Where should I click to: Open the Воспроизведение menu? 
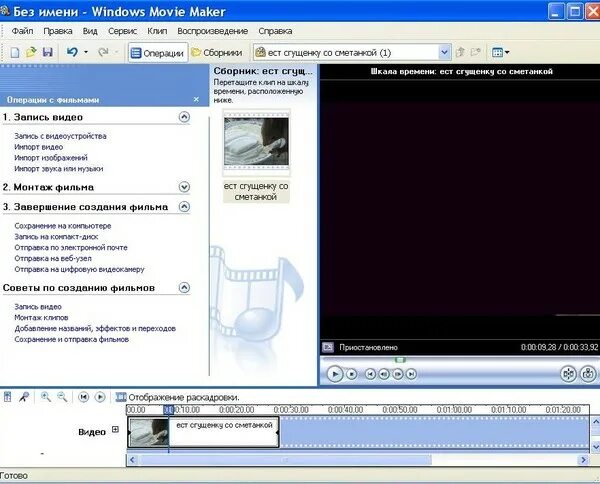pyautogui.click(x=213, y=31)
